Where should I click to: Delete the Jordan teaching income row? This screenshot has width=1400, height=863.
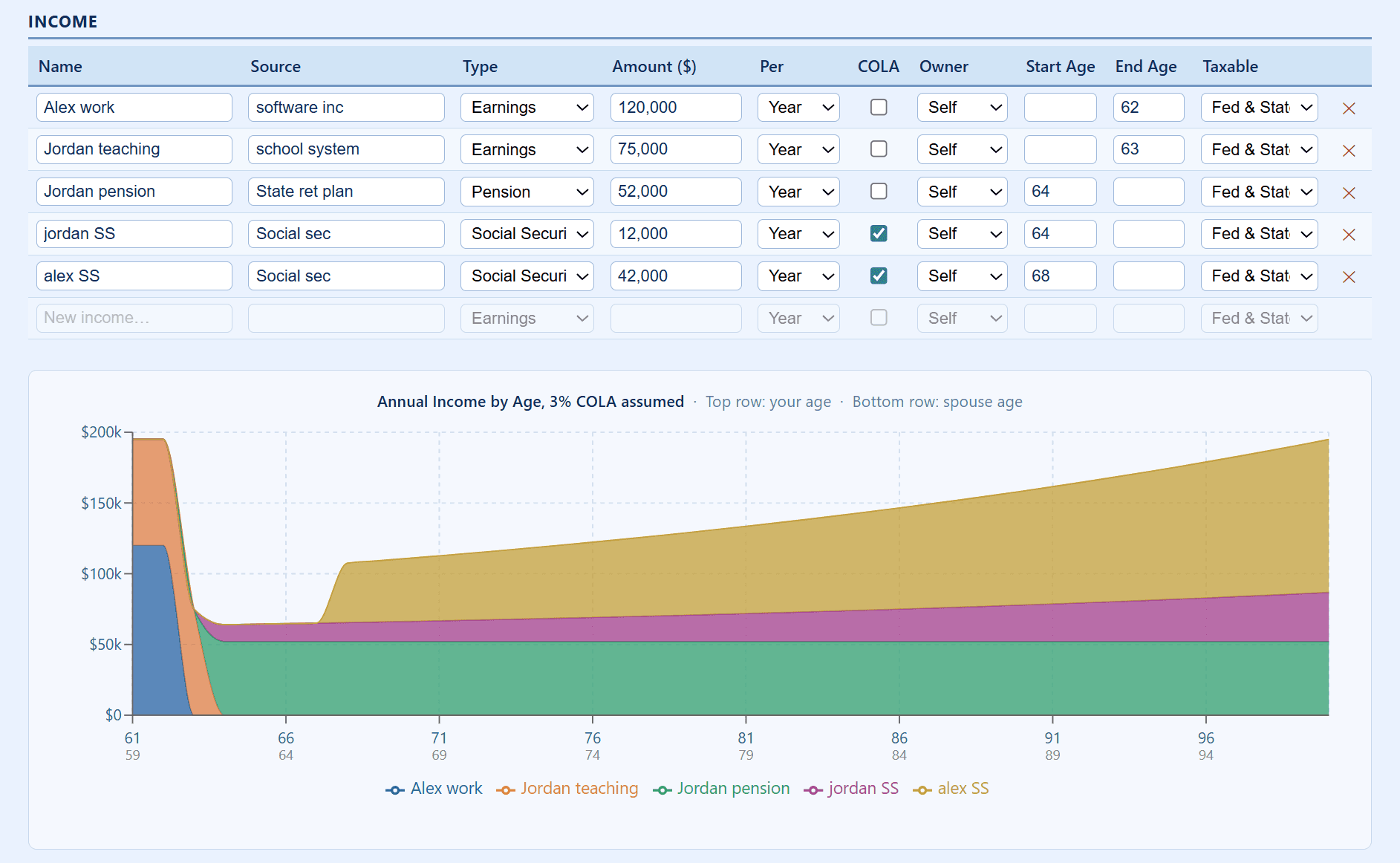tap(1348, 149)
